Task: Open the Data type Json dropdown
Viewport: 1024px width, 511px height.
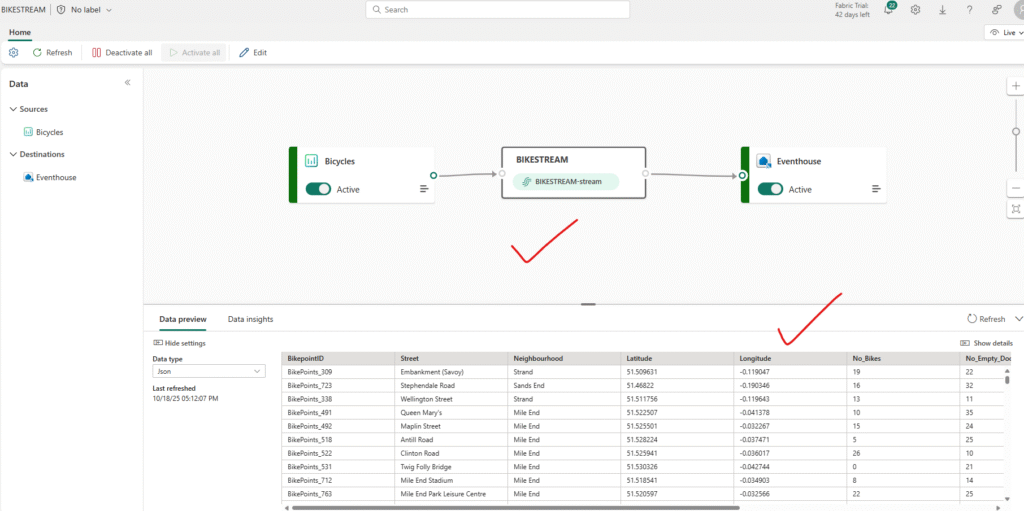Action: (208, 371)
